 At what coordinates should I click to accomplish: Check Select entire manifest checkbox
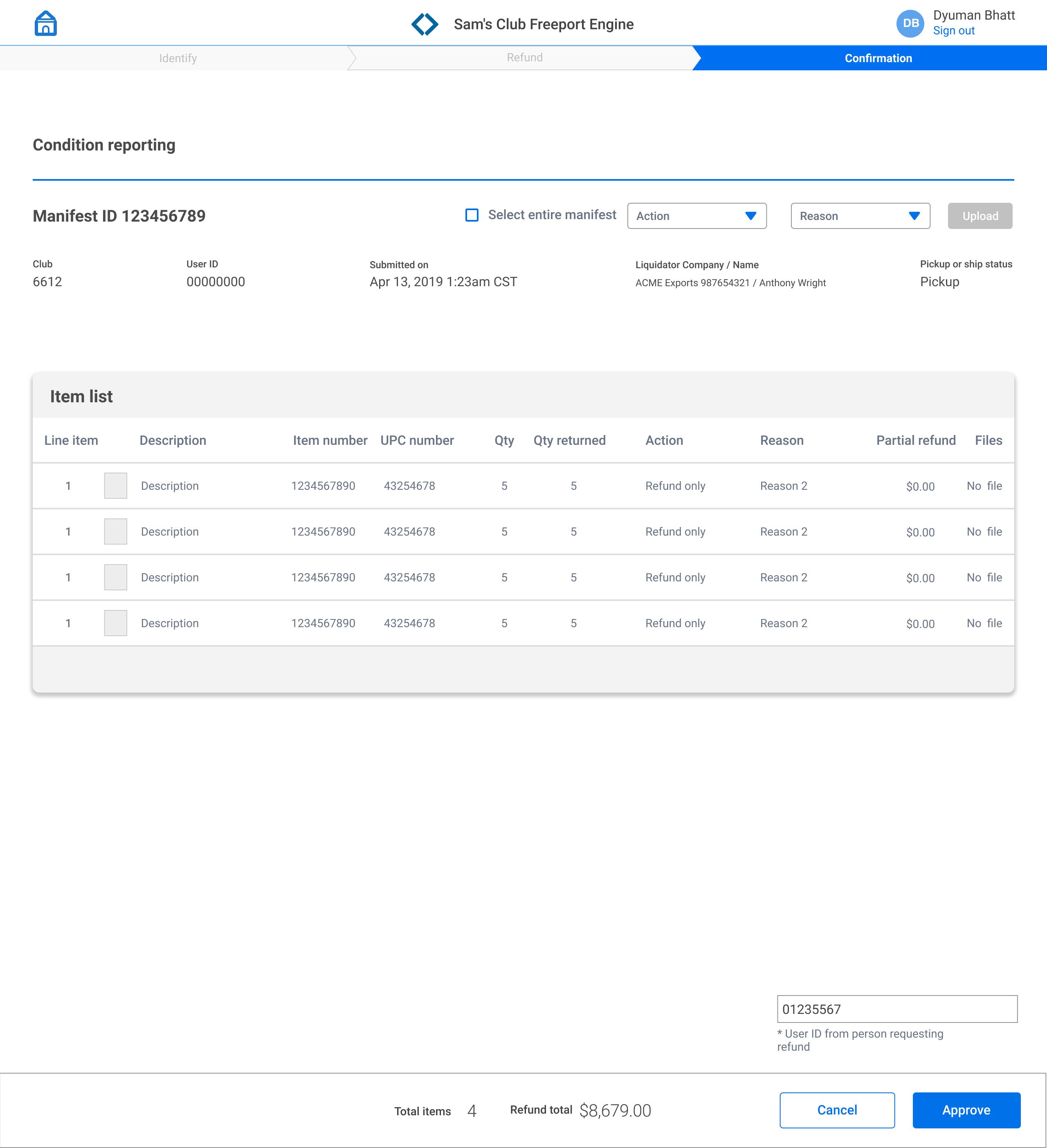(472, 215)
